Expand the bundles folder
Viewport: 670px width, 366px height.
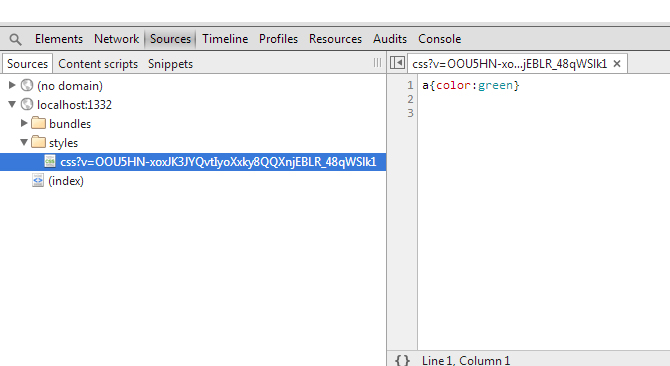point(24,123)
